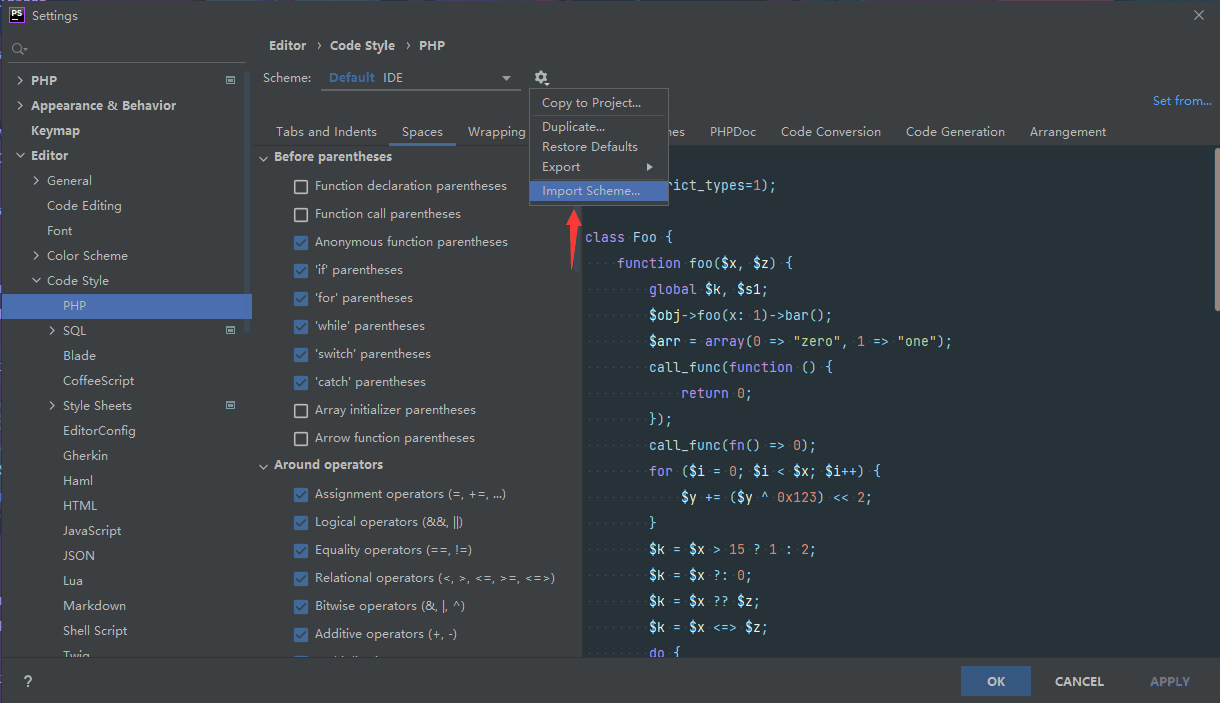Expand the General tree node
Image resolution: width=1220 pixels, height=703 pixels.
(x=36, y=180)
